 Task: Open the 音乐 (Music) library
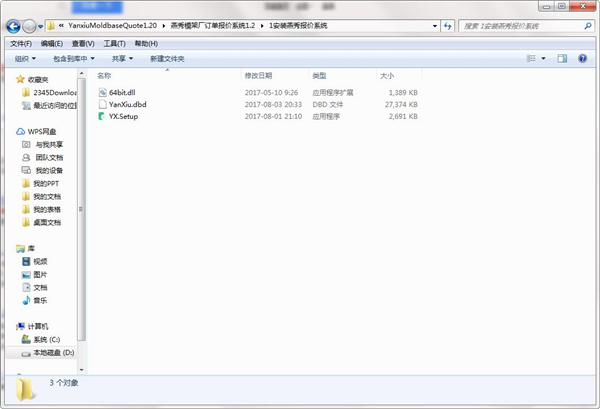tap(40, 300)
